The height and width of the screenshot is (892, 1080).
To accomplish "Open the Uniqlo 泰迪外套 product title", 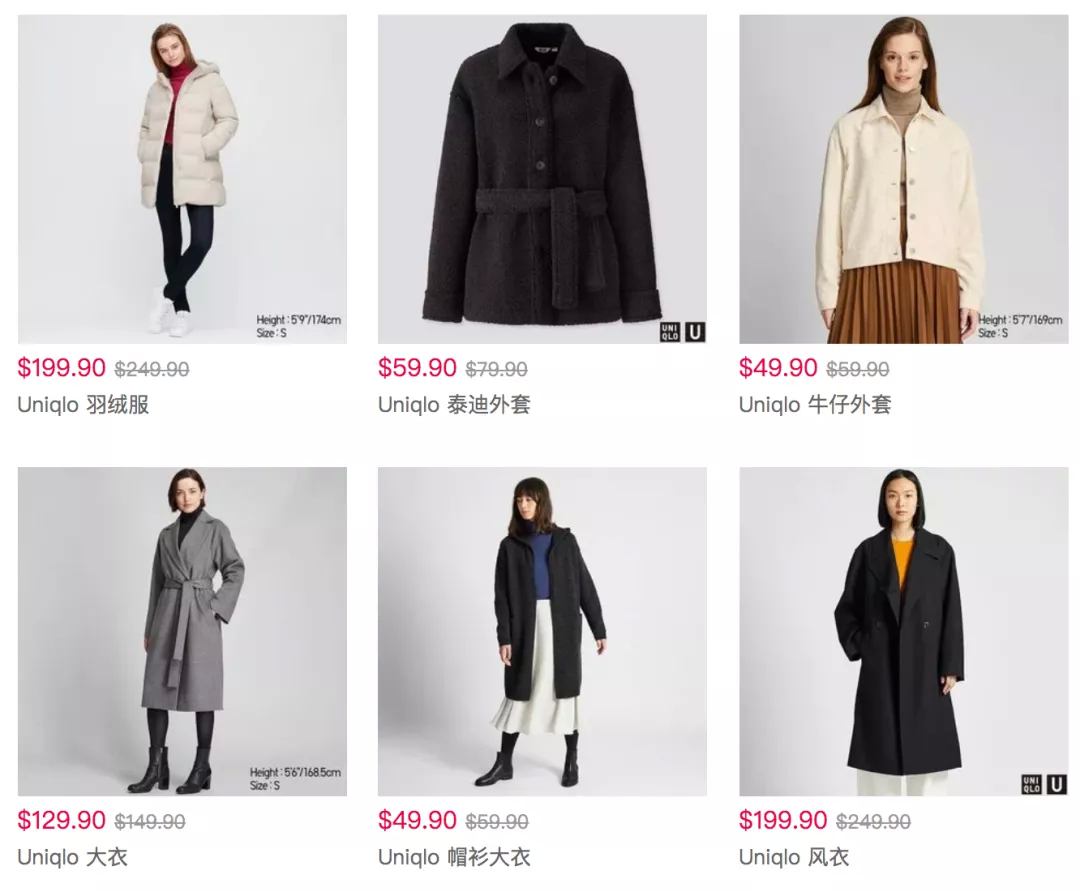I will (x=454, y=404).
